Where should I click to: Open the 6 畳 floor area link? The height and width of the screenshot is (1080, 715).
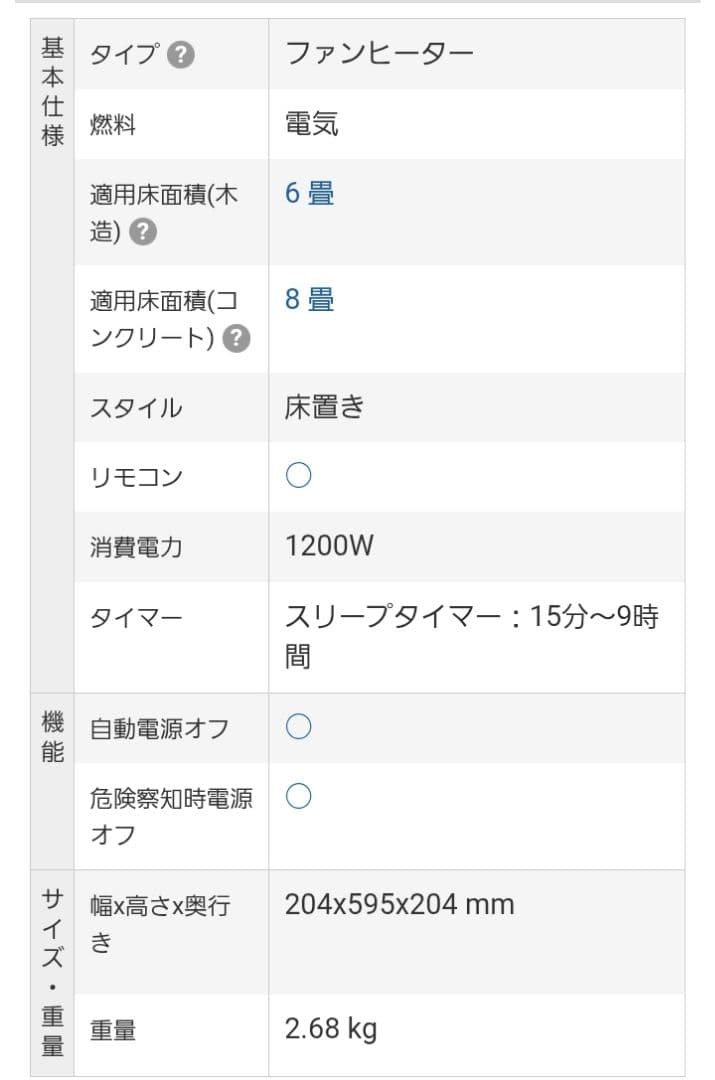click(x=305, y=192)
